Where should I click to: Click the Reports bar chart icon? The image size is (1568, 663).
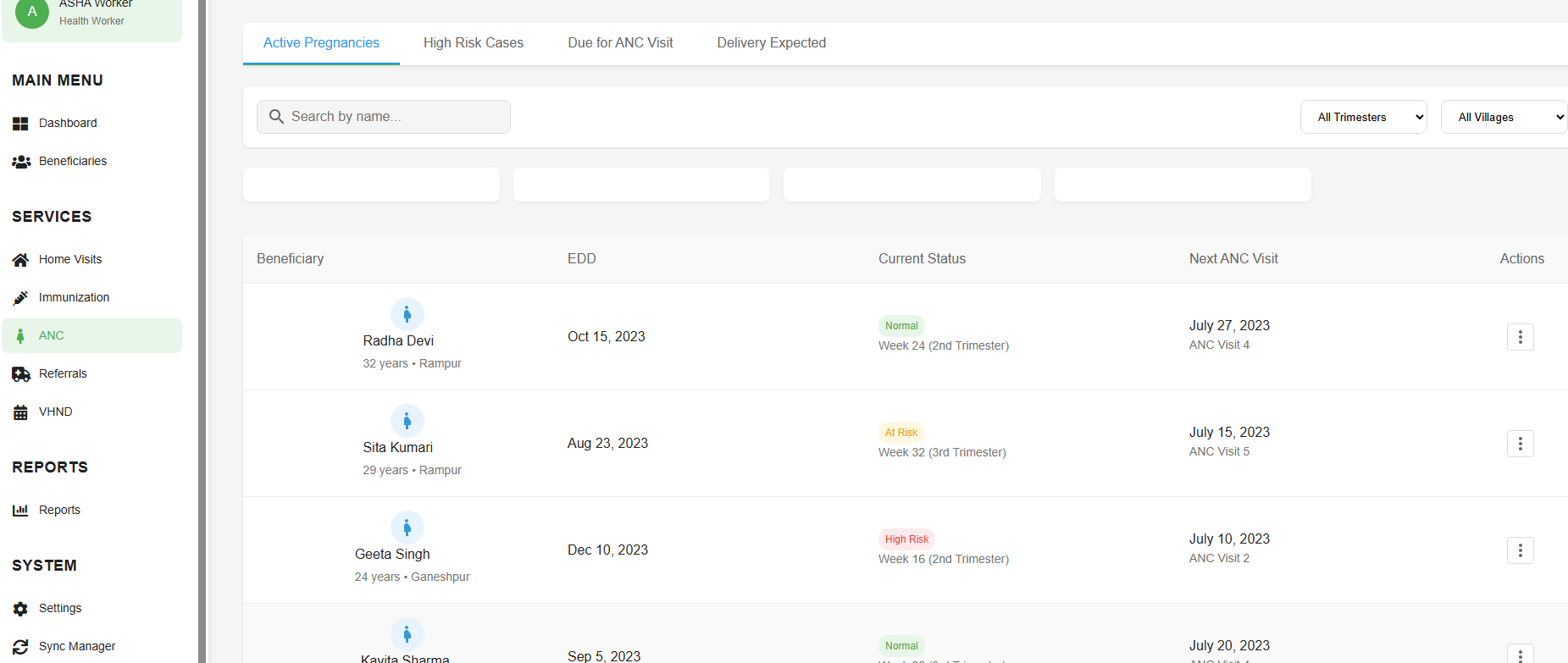(x=20, y=511)
